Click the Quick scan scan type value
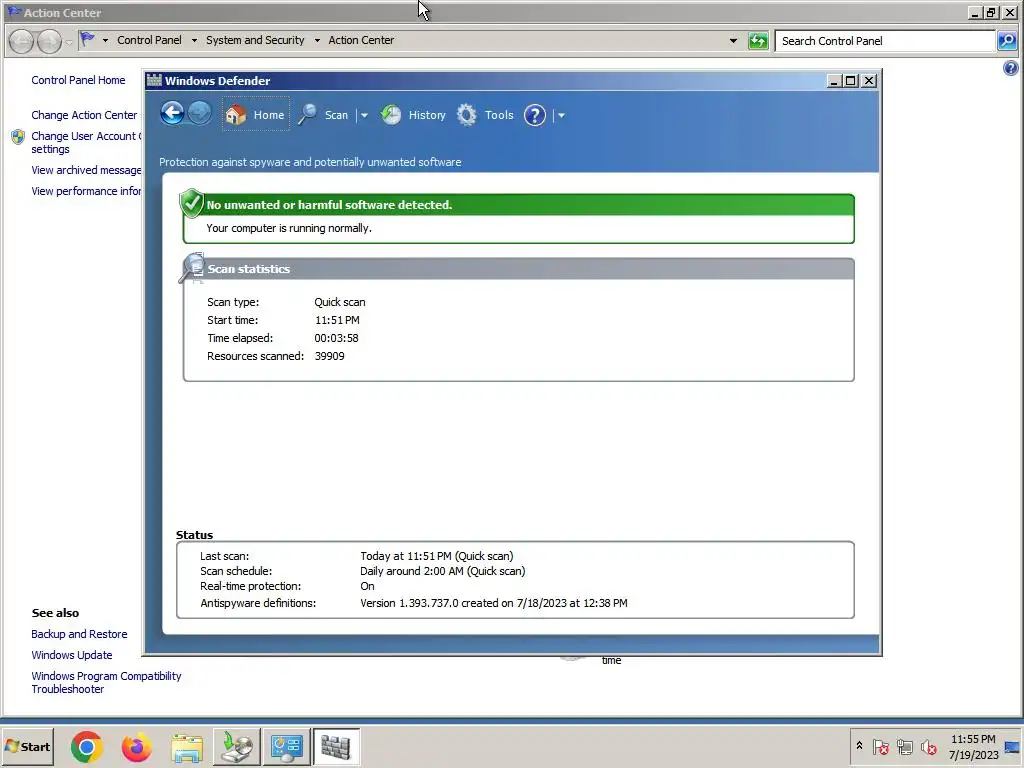 (x=340, y=302)
